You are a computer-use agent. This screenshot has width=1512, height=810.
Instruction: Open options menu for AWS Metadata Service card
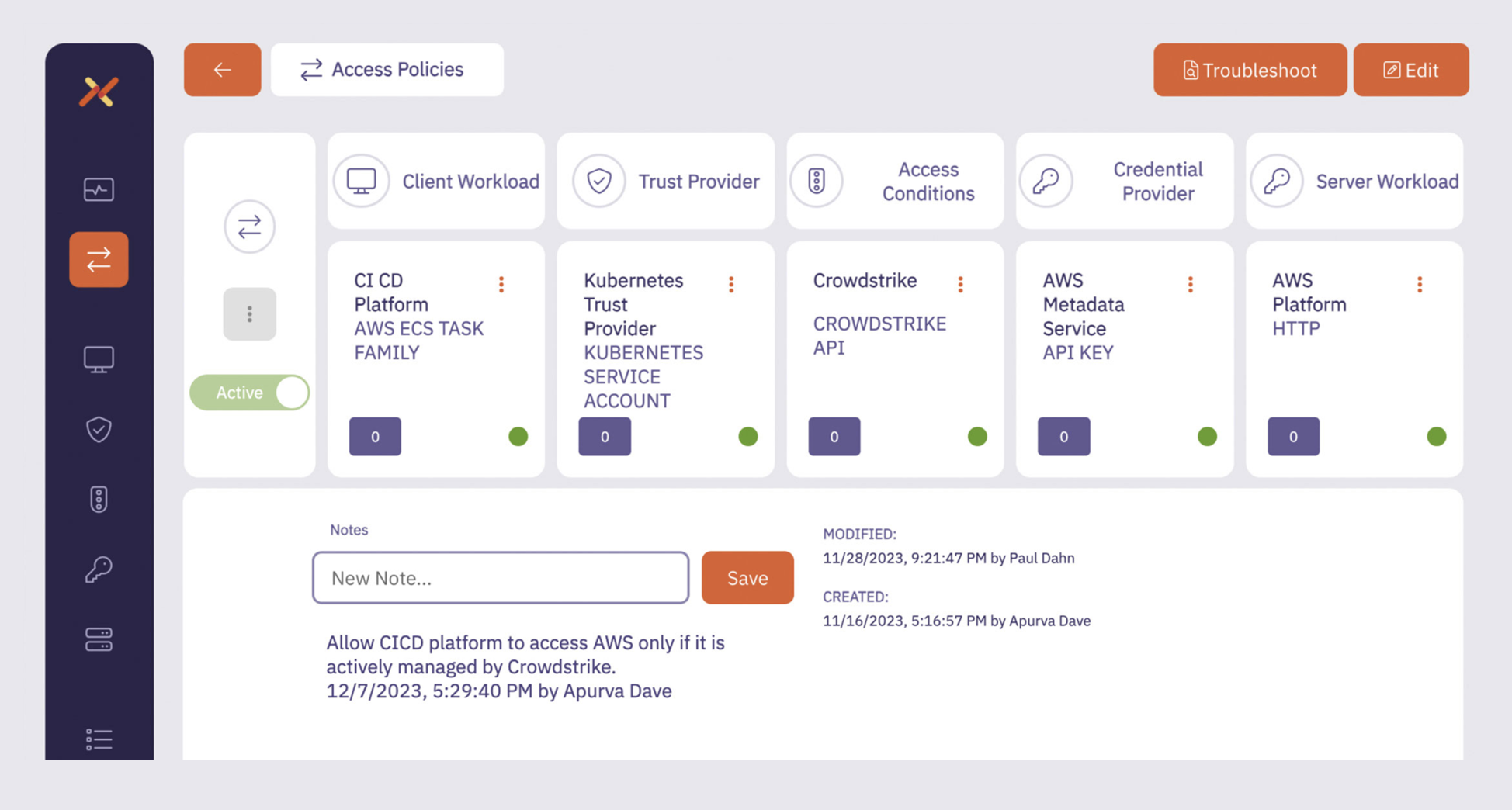tap(1190, 285)
